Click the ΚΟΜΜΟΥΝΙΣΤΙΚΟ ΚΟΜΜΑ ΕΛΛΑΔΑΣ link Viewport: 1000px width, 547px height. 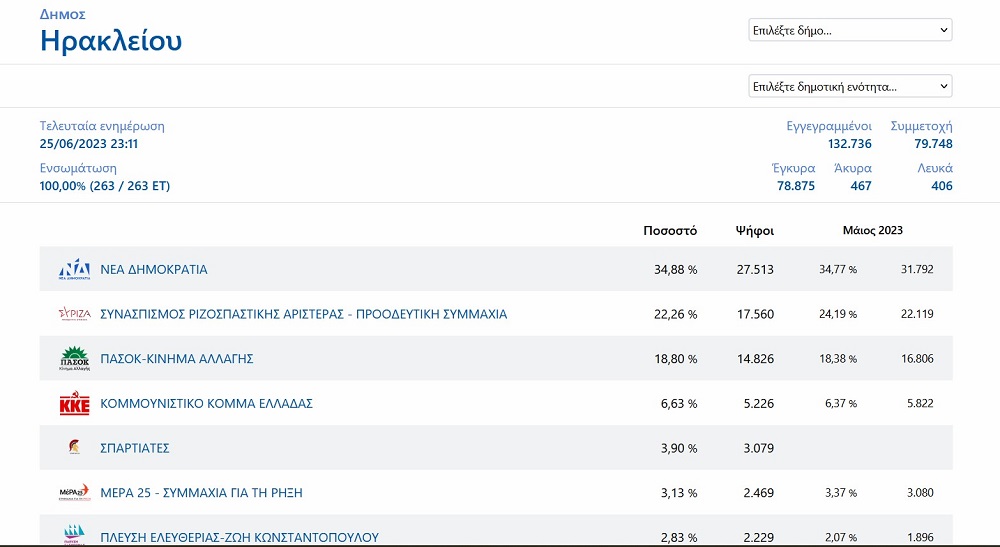click(206, 404)
